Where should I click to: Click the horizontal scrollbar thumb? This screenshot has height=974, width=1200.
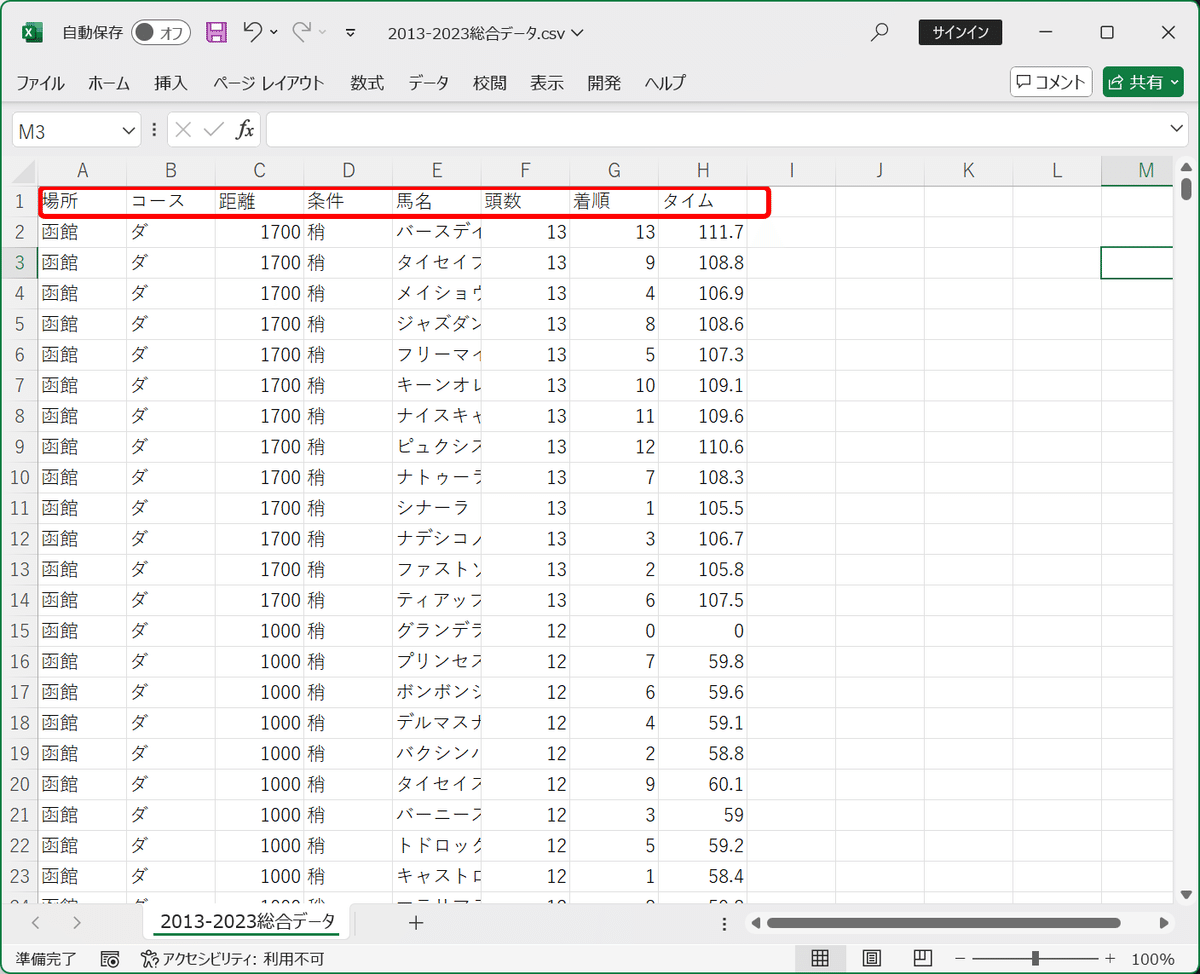click(x=943, y=922)
